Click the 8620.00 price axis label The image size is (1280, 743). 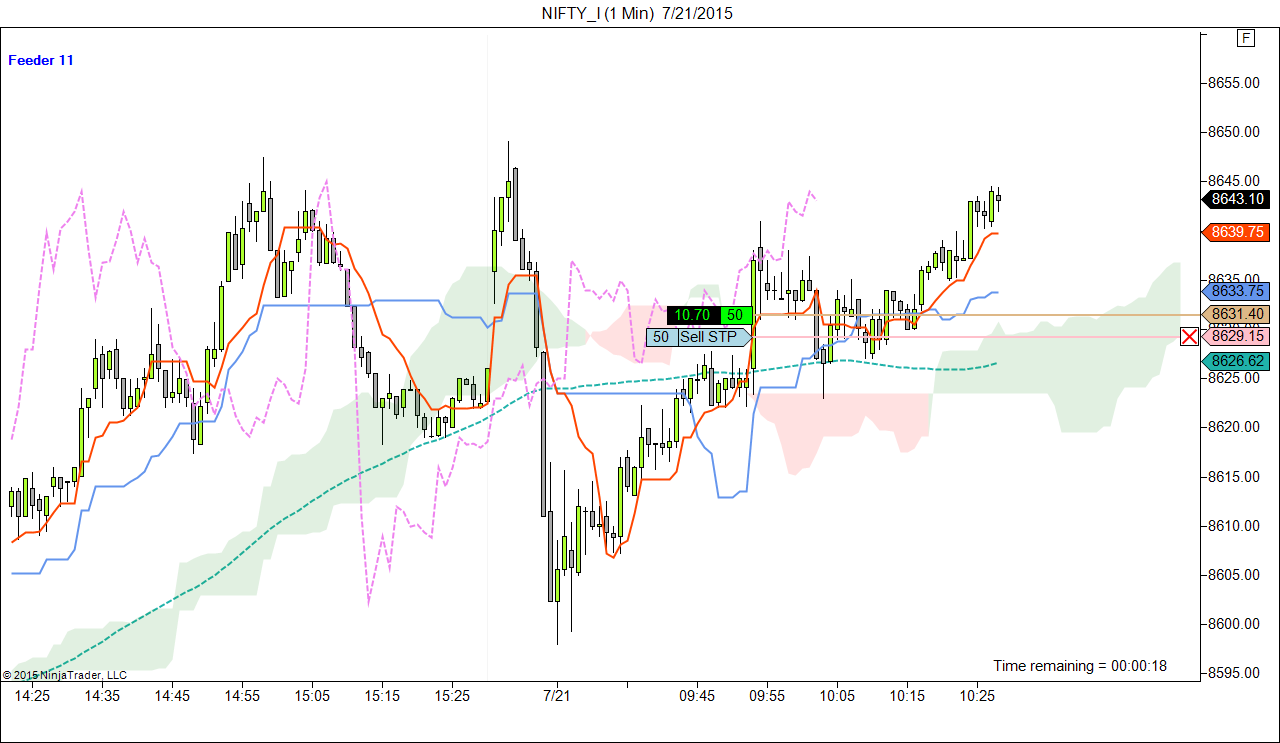coord(1236,427)
